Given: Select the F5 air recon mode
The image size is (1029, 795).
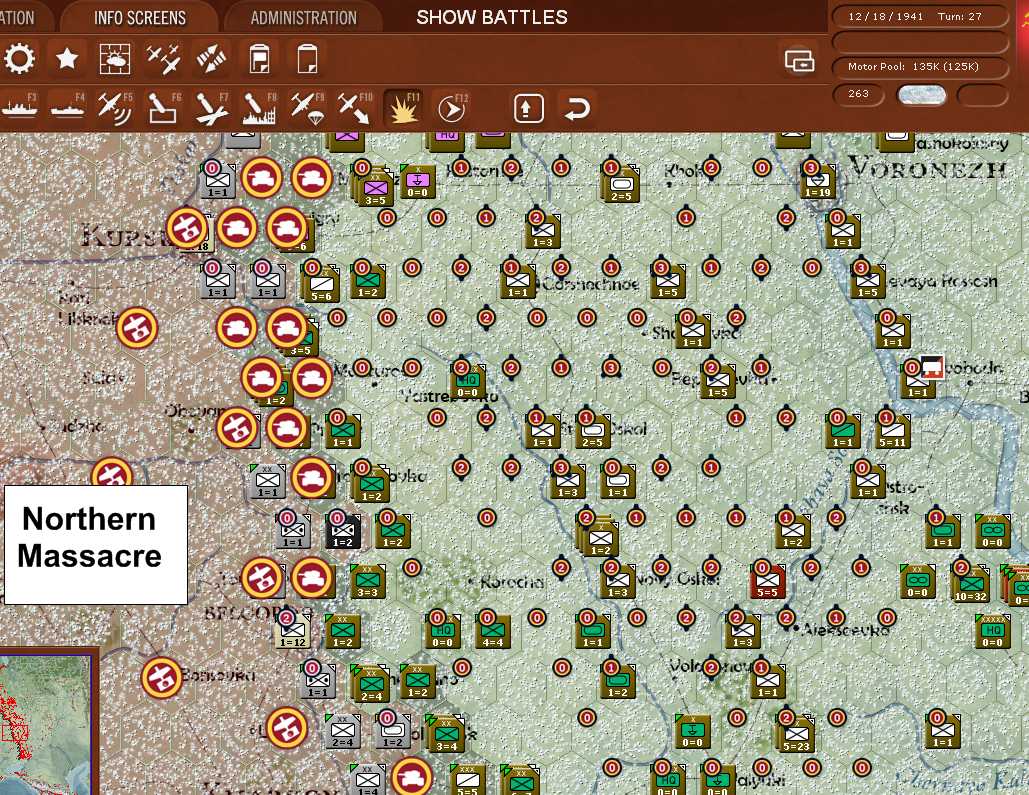Looking at the screenshot, I should click(x=115, y=108).
